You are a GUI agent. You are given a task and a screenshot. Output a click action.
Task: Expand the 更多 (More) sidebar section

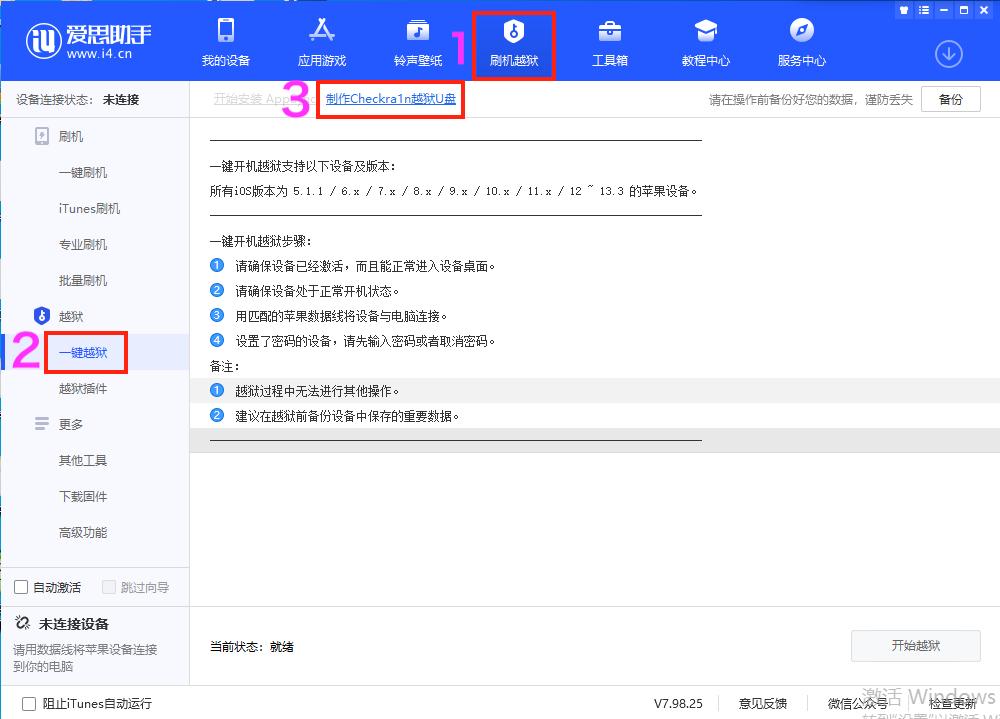[x=71, y=423]
